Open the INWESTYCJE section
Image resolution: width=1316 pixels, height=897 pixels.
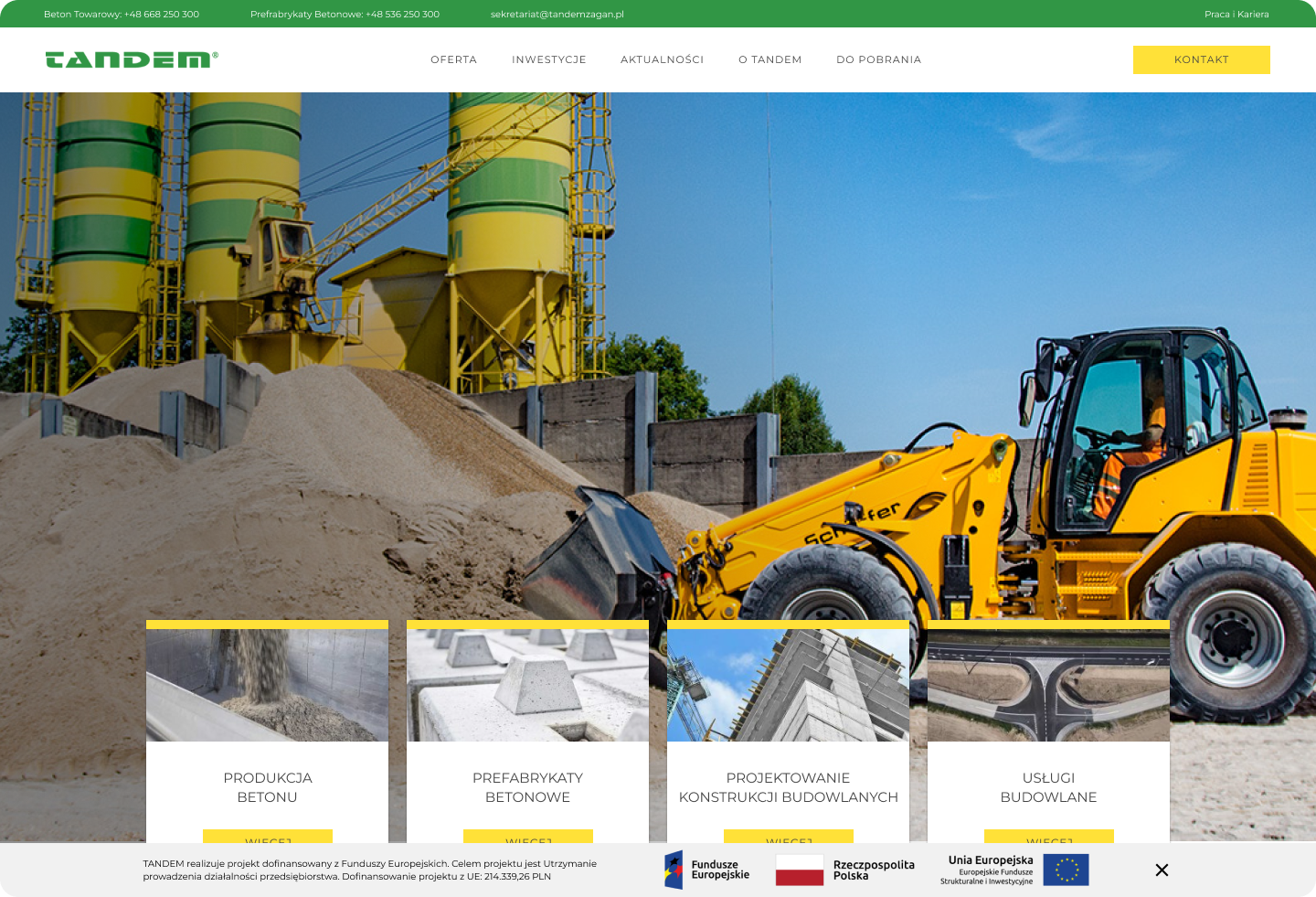click(x=548, y=59)
